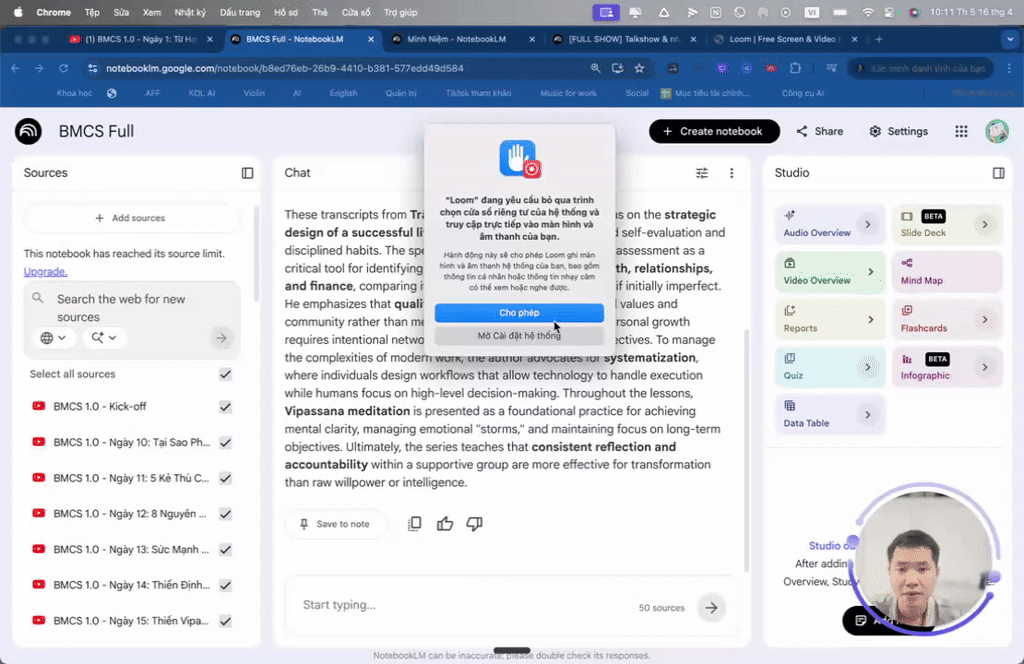
Task: Open Wi-Fi status in menu bar
Action: [868, 12]
